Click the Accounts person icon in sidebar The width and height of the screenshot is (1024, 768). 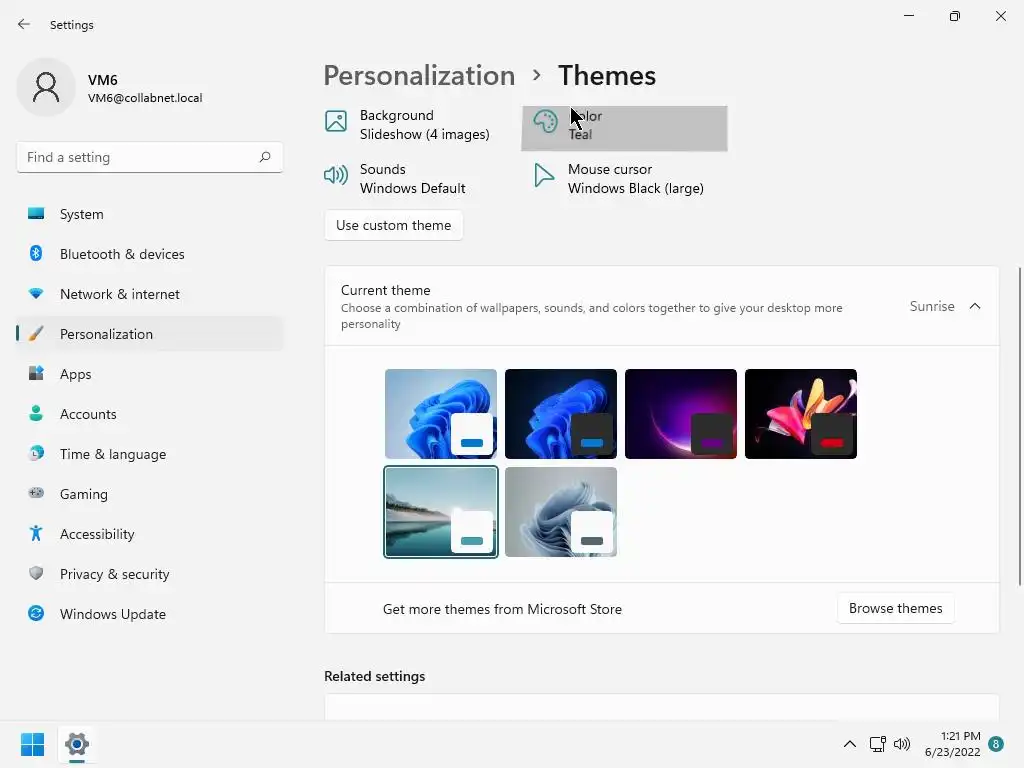click(36, 413)
